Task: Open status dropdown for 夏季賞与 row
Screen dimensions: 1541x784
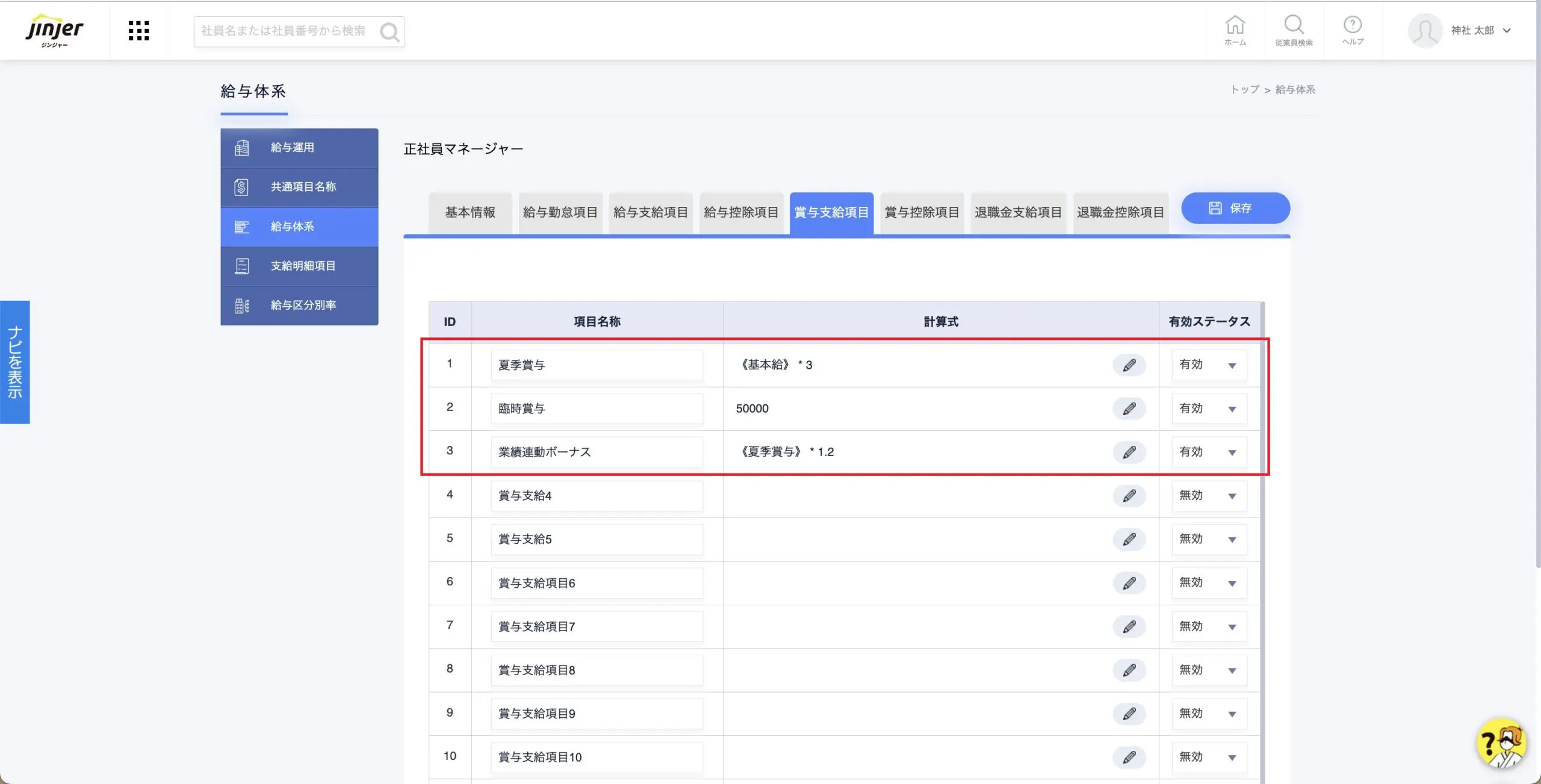Action: (1209, 365)
